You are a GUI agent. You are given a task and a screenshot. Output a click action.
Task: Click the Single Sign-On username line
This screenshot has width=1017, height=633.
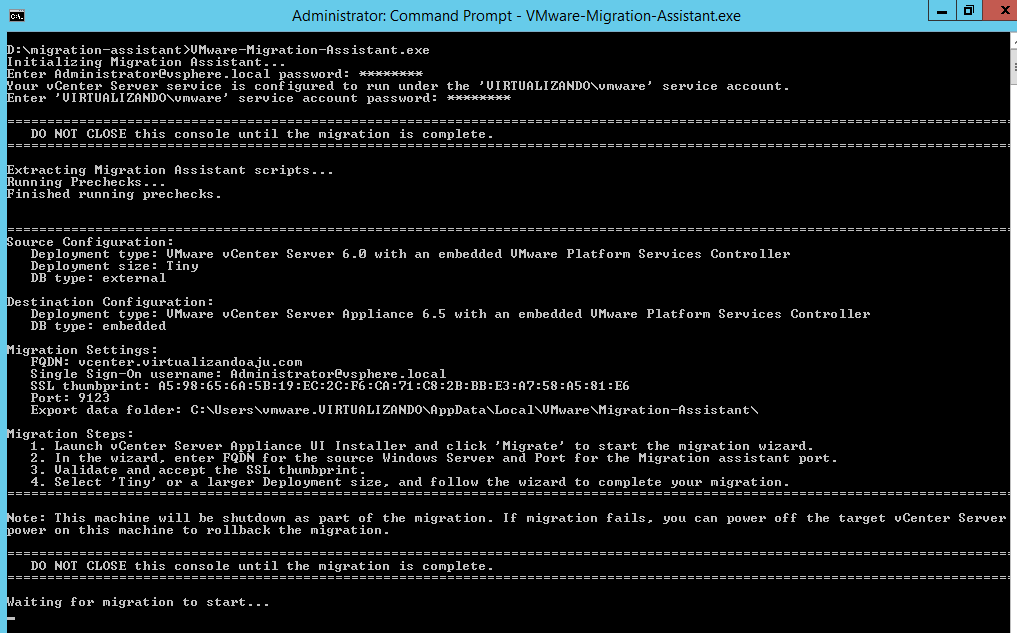(238, 374)
